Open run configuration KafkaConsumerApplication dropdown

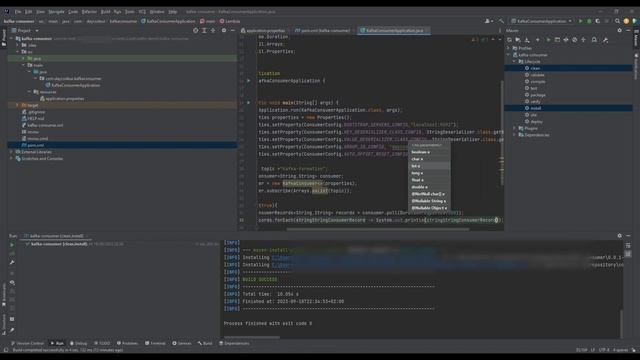(x=542, y=21)
